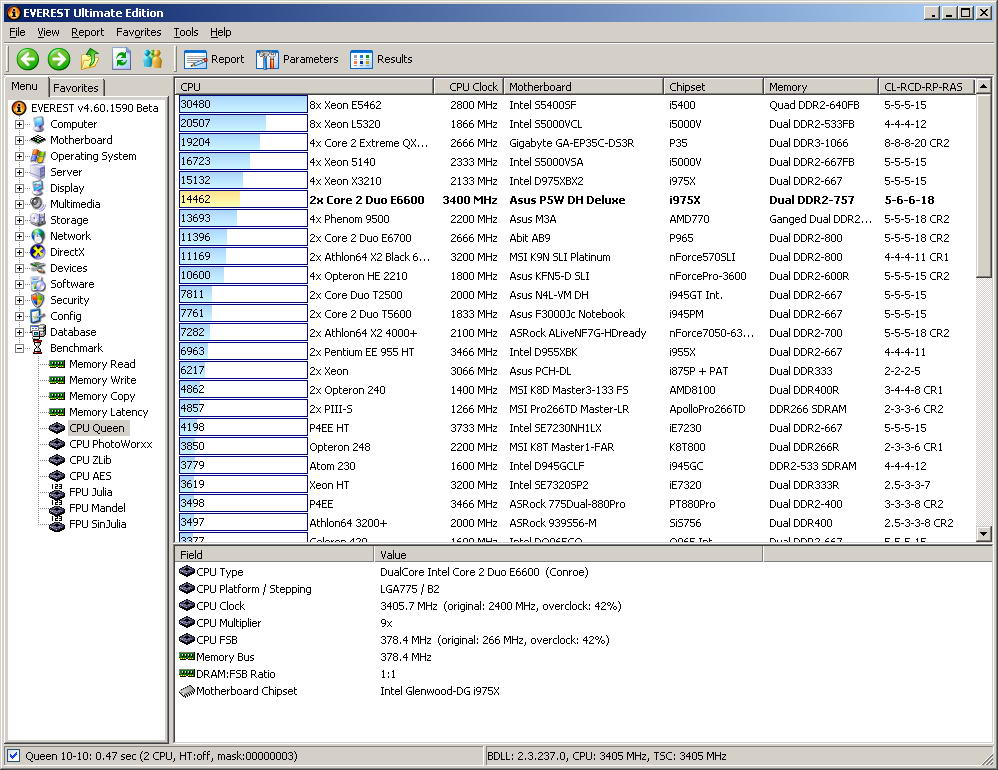998x770 pixels.
Task: Expand the Multimedia tree node
Action: [19, 204]
